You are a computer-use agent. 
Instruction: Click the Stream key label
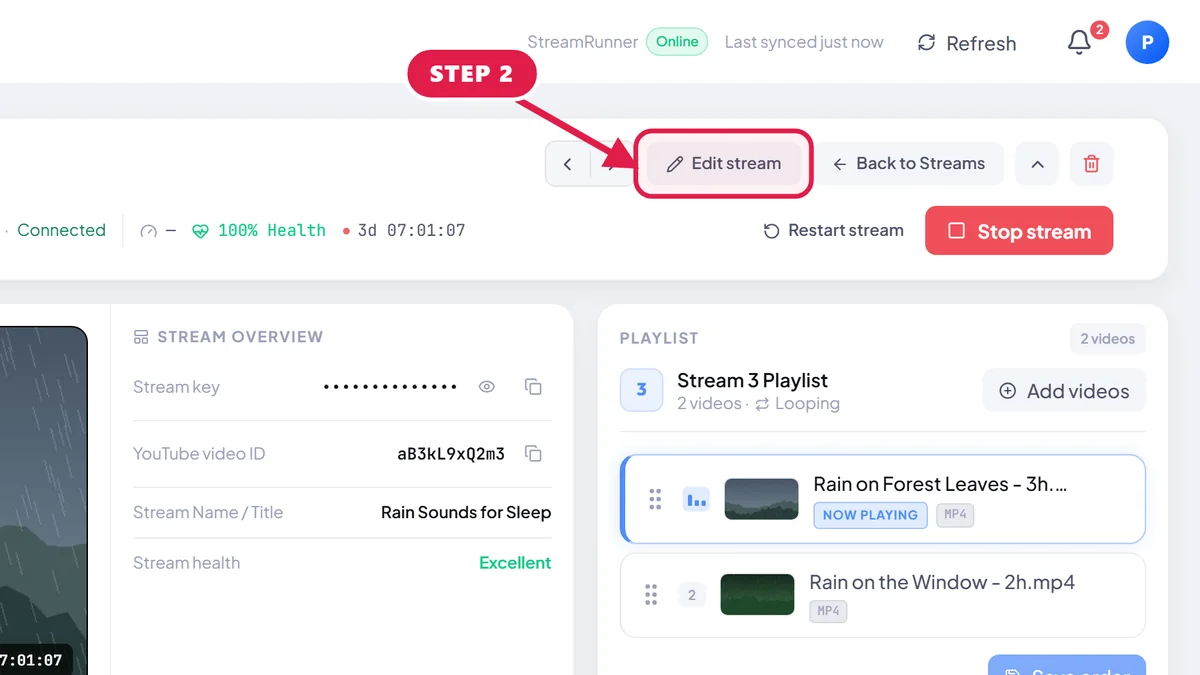coord(176,387)
